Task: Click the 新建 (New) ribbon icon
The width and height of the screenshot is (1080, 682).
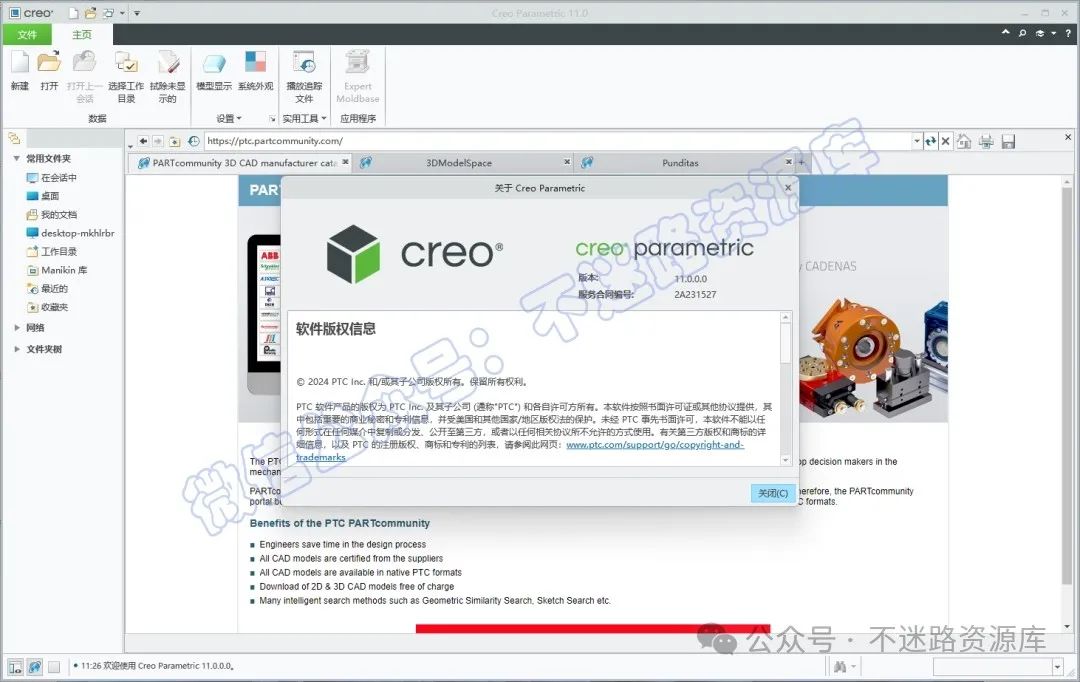Action: 20,62
